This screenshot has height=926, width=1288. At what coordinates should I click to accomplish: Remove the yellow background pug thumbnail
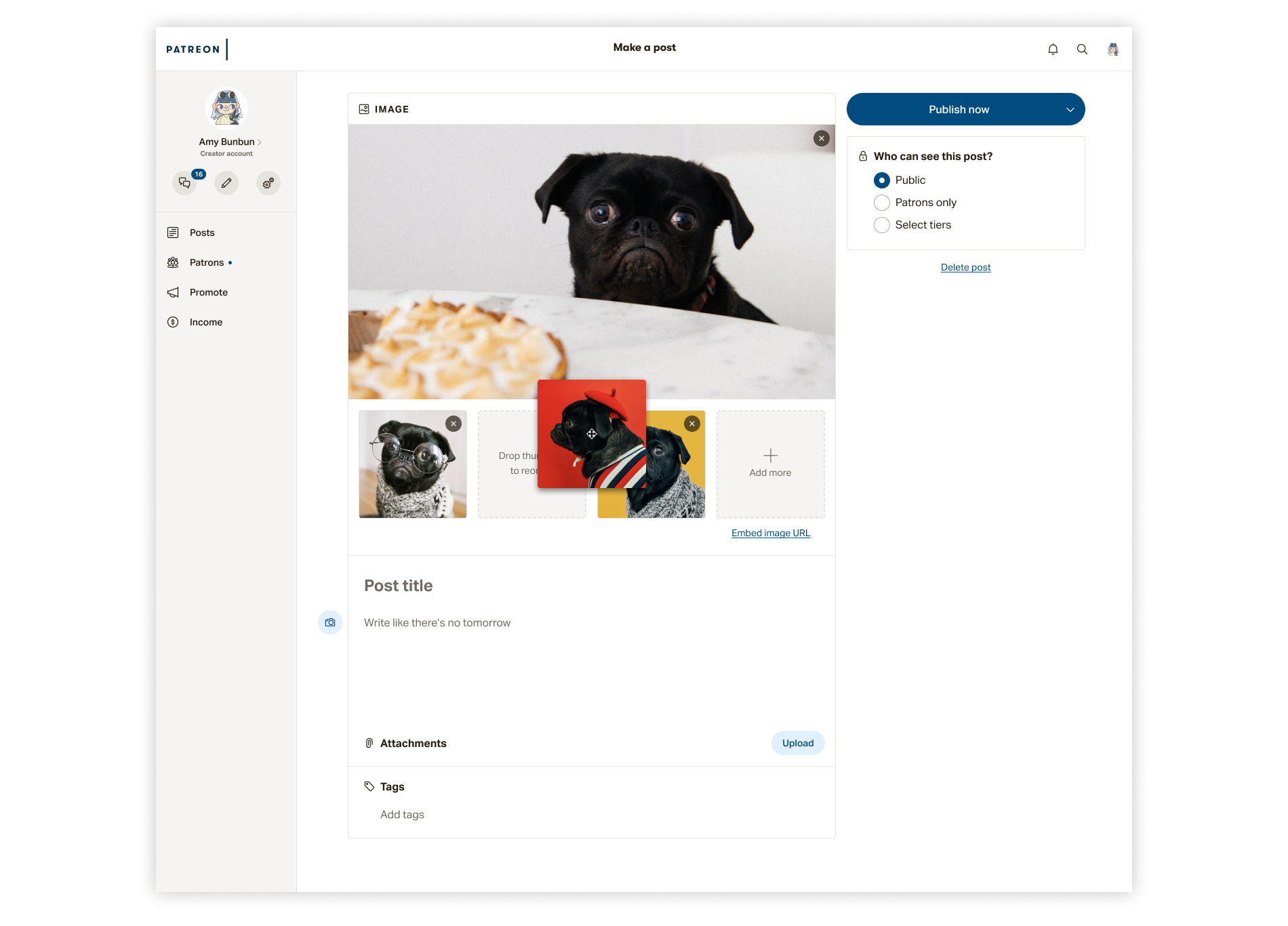point(692,424)
